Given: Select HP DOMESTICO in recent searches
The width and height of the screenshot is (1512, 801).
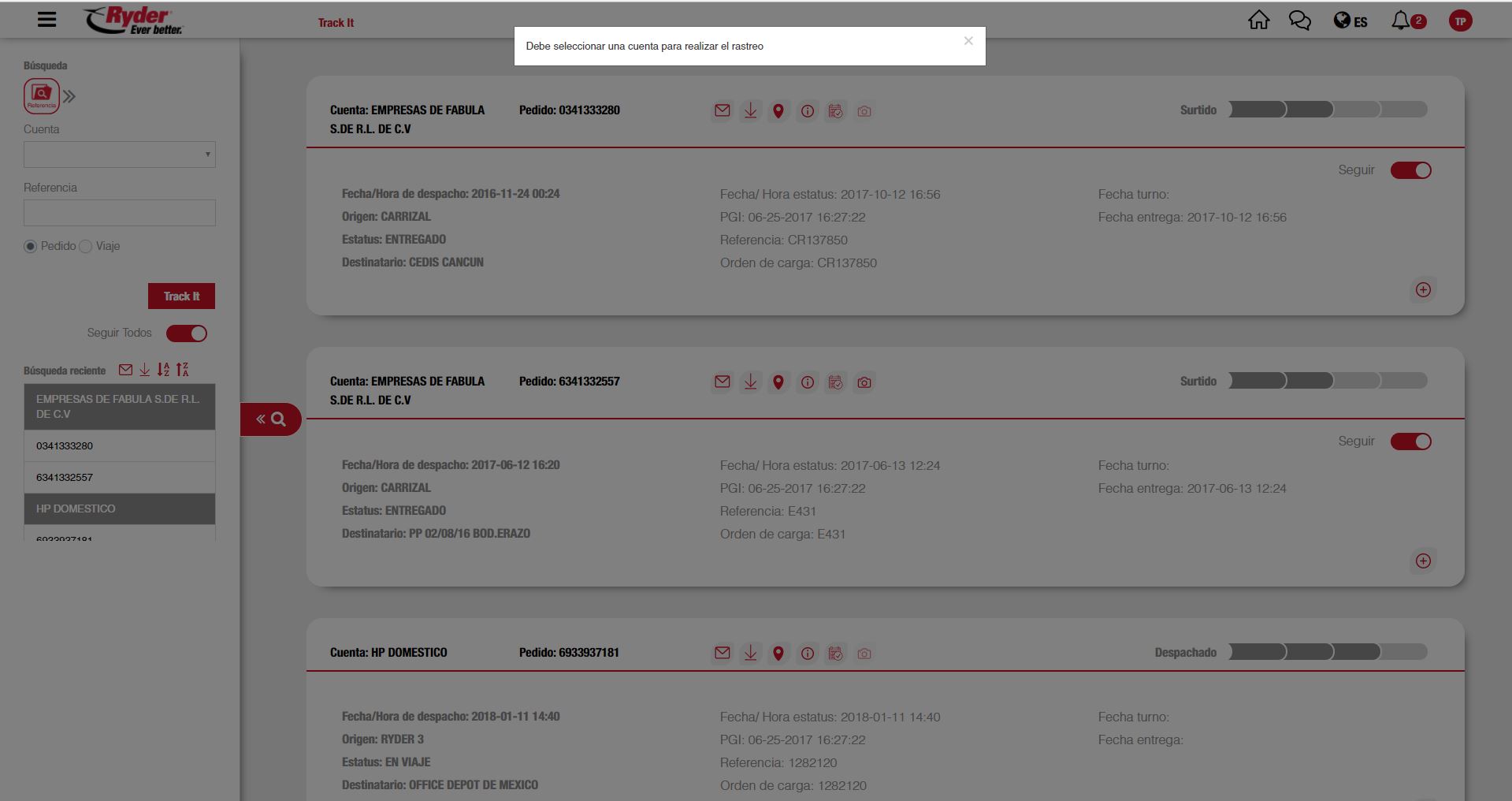Looking at the screenshot, I should pyautogui.click(x=120, y=509).
